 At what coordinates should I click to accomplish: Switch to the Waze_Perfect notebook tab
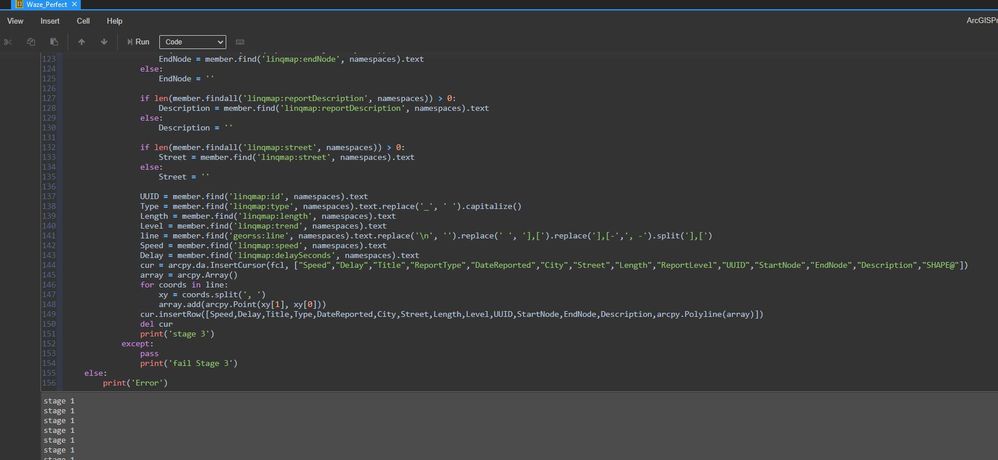[x=46, y=4]
